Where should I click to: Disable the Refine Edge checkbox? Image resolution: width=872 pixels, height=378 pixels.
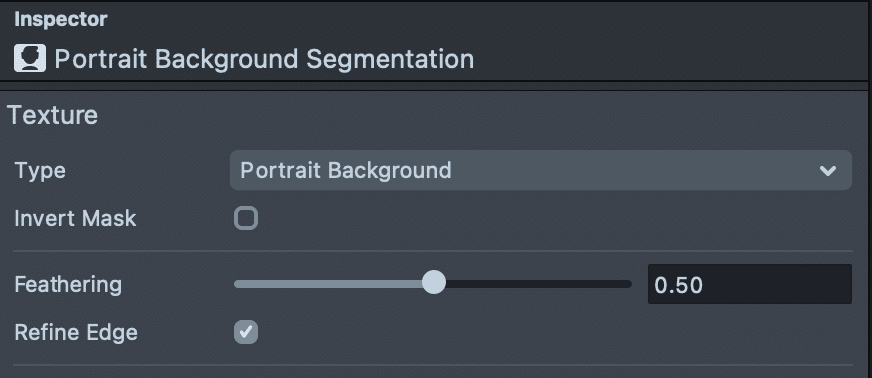pos(246,332)
